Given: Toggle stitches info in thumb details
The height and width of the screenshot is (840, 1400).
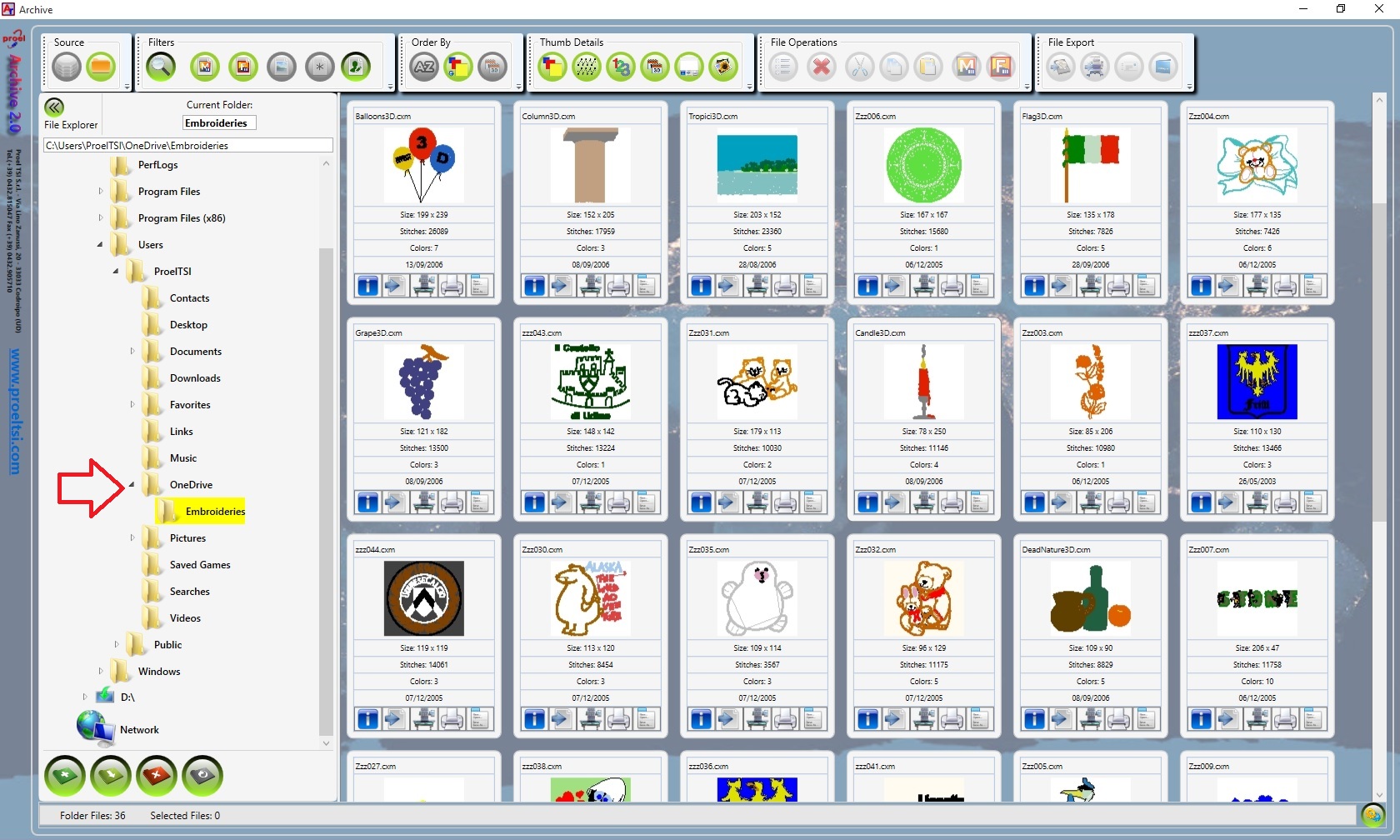Looking at the screenshot, I should [586, 67].
